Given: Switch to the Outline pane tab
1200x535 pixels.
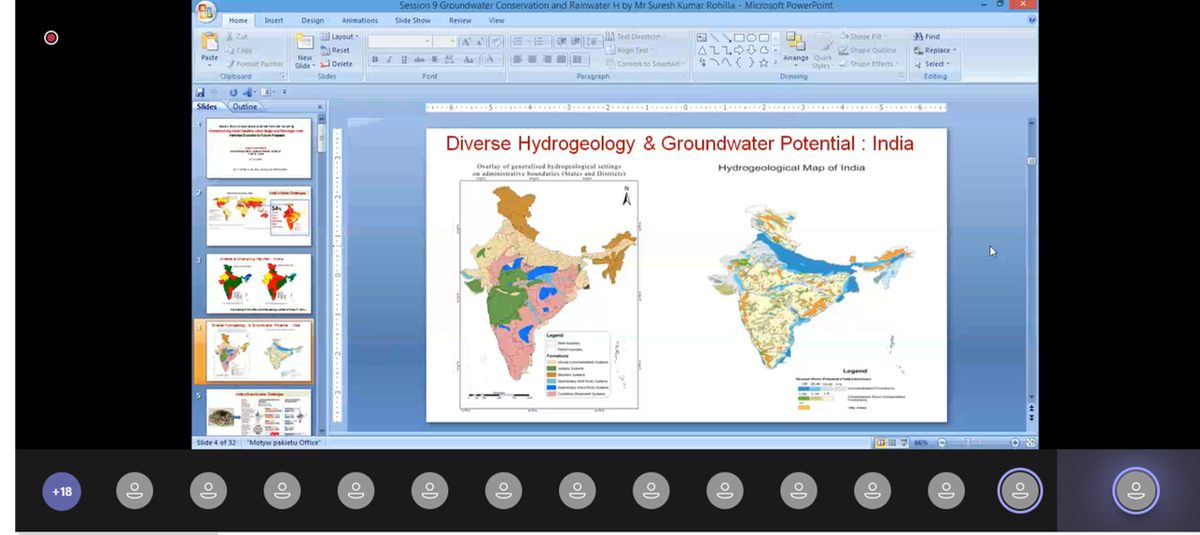Looking at the screenshot, I should [245, 106].
